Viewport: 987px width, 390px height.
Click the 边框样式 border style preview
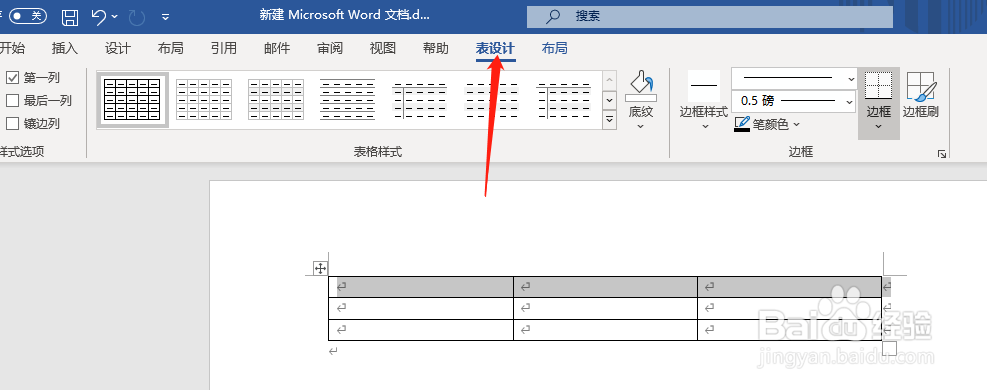(704, 86)
